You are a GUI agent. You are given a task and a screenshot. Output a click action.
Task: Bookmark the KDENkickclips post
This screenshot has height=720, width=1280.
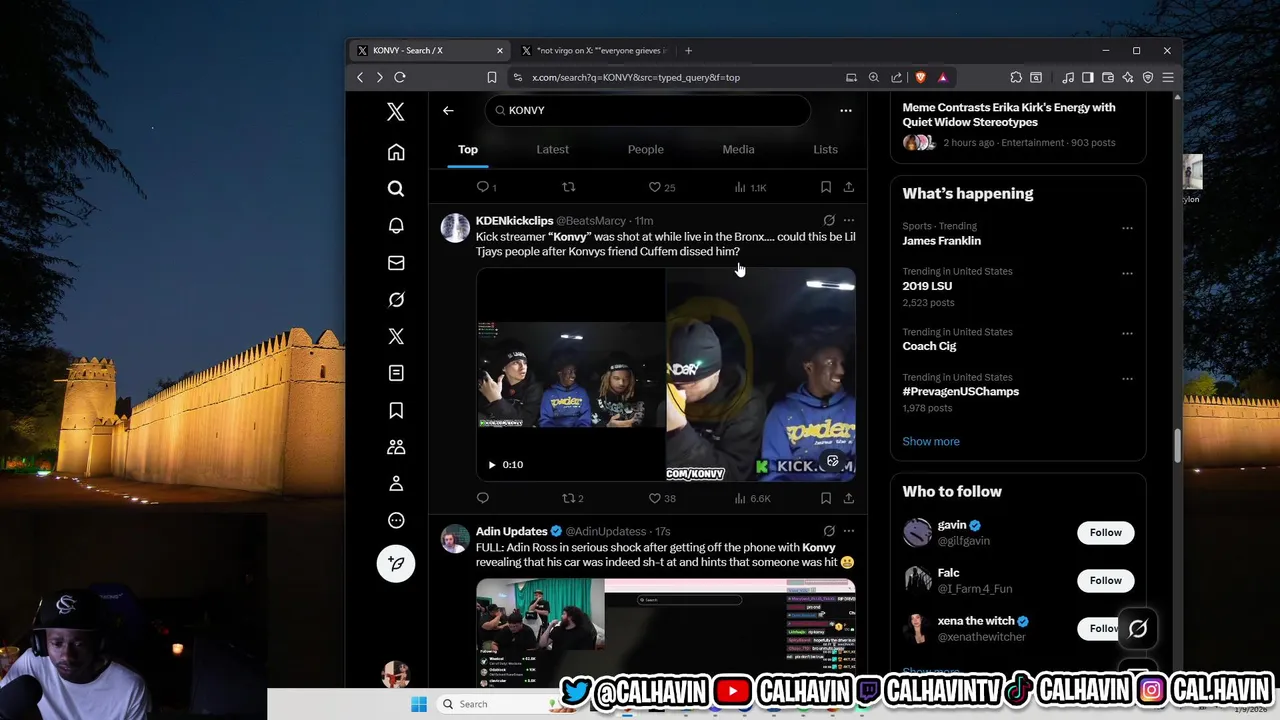click(x=826, y=498)
